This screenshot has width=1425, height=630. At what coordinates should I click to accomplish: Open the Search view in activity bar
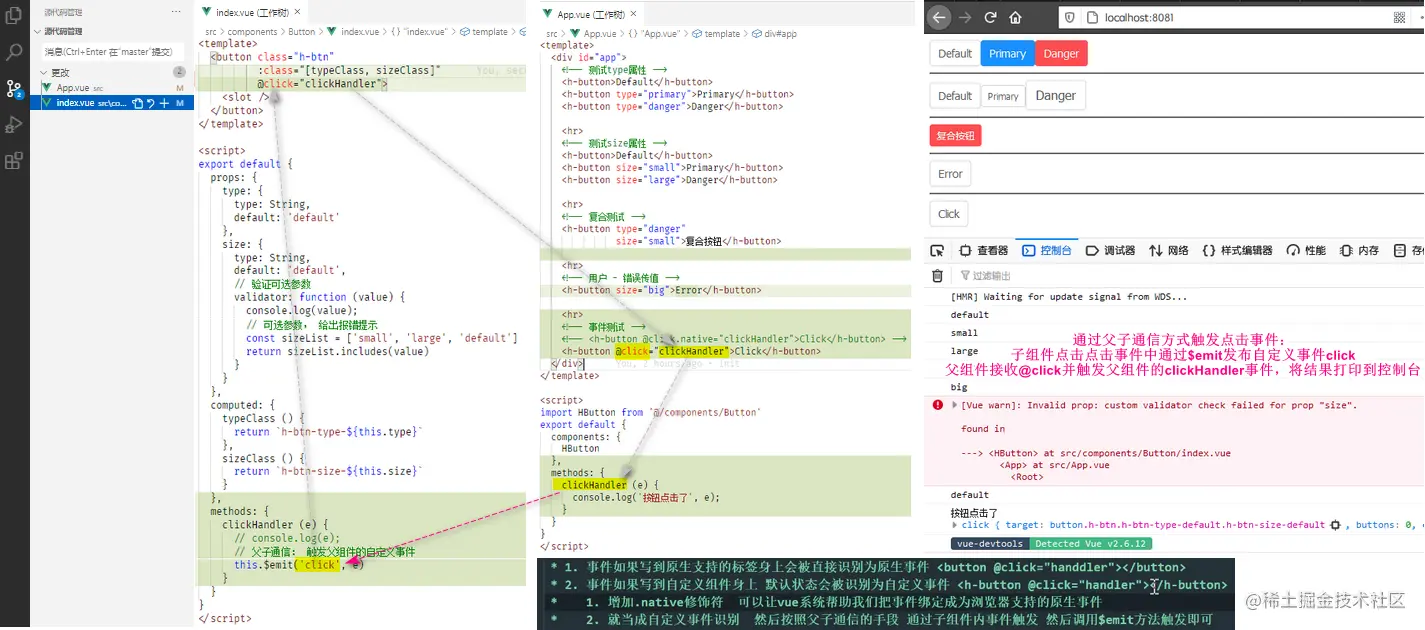[14, 52]
